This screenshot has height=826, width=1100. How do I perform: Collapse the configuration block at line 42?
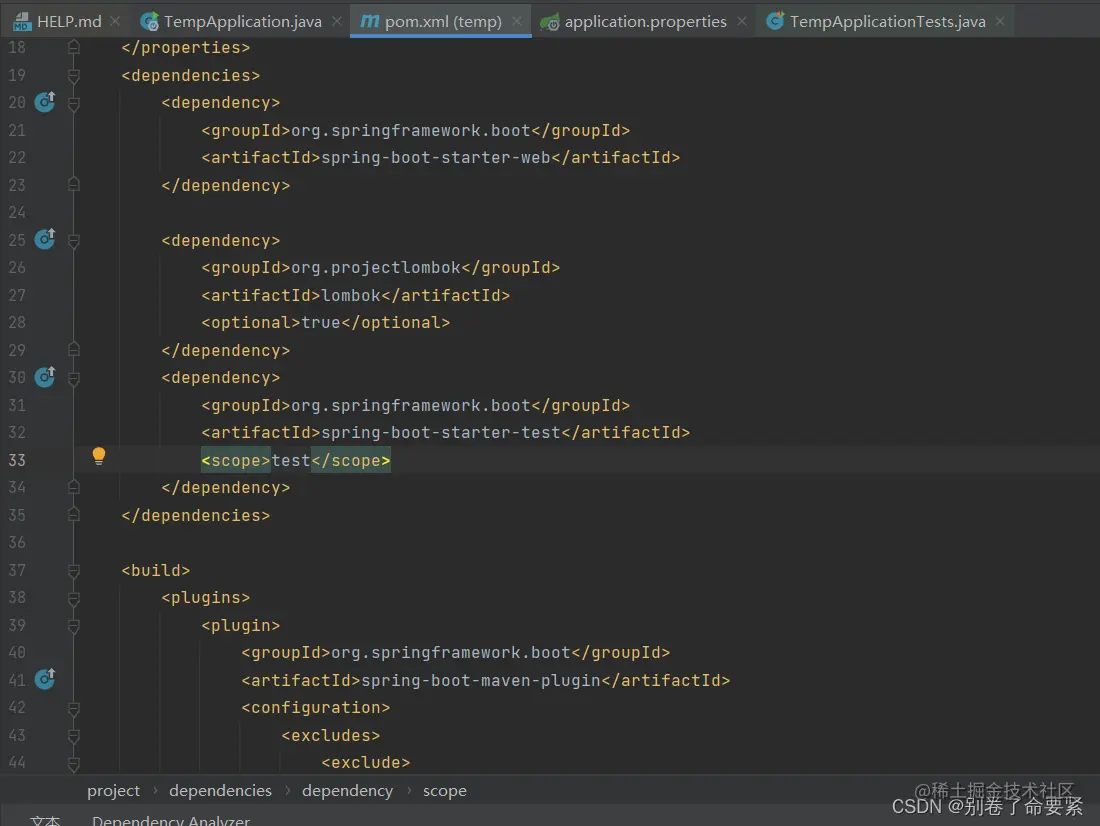tap(74, 708)
